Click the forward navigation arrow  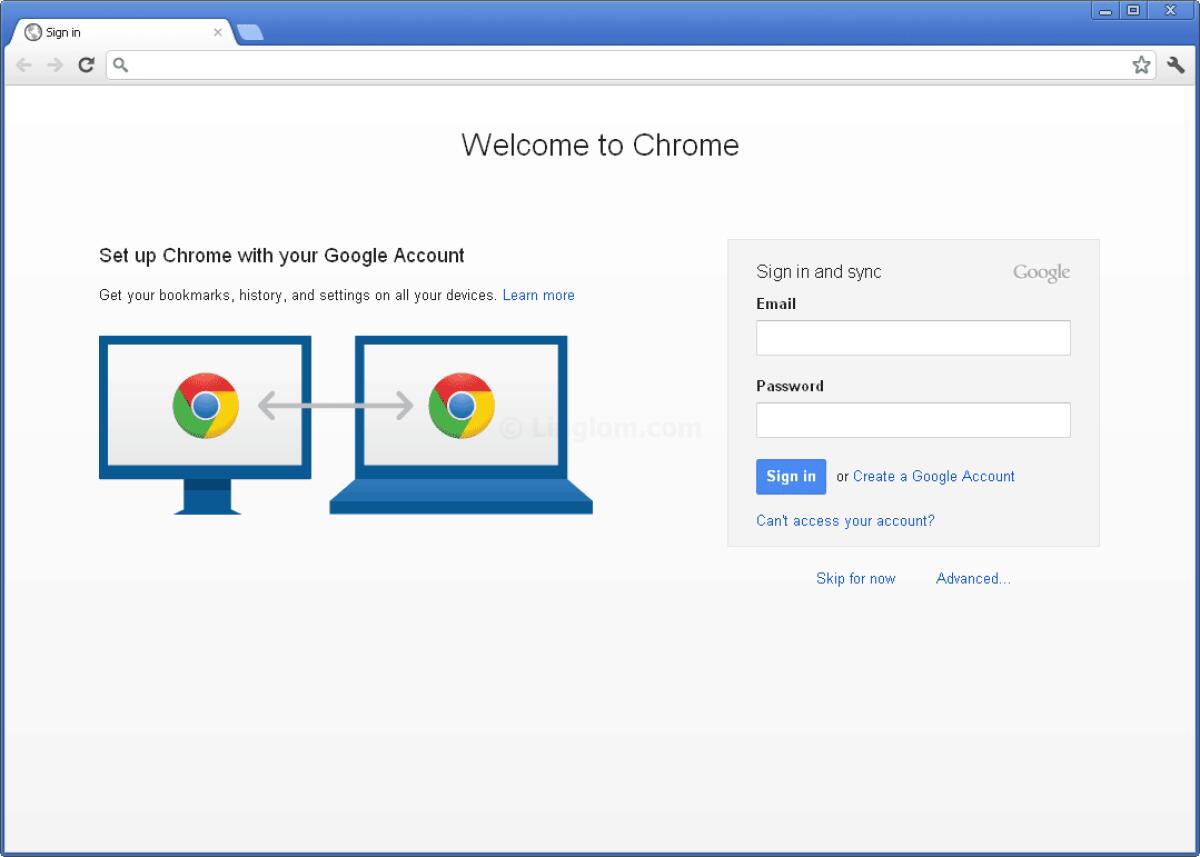(54, 64)
